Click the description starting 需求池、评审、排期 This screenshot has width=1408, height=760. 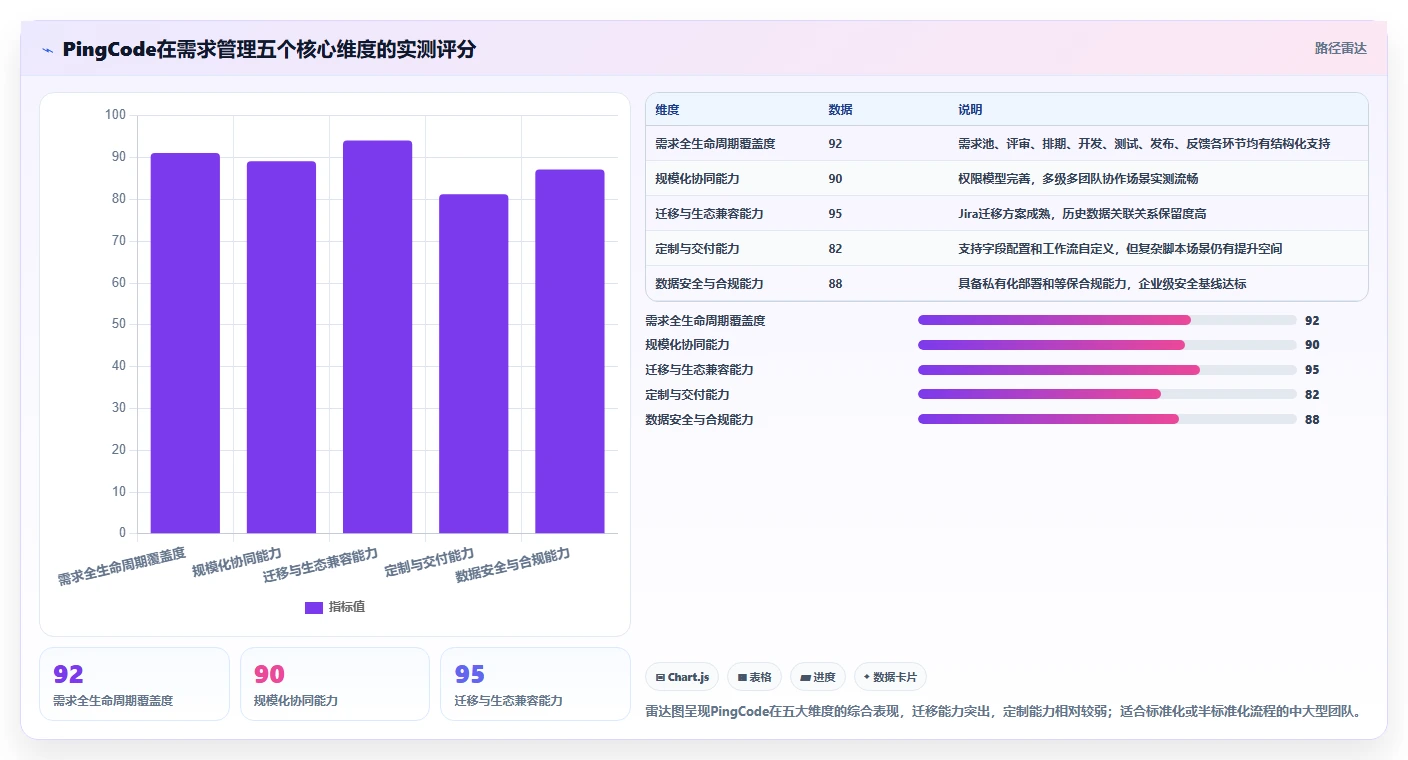click(1144, 144)
